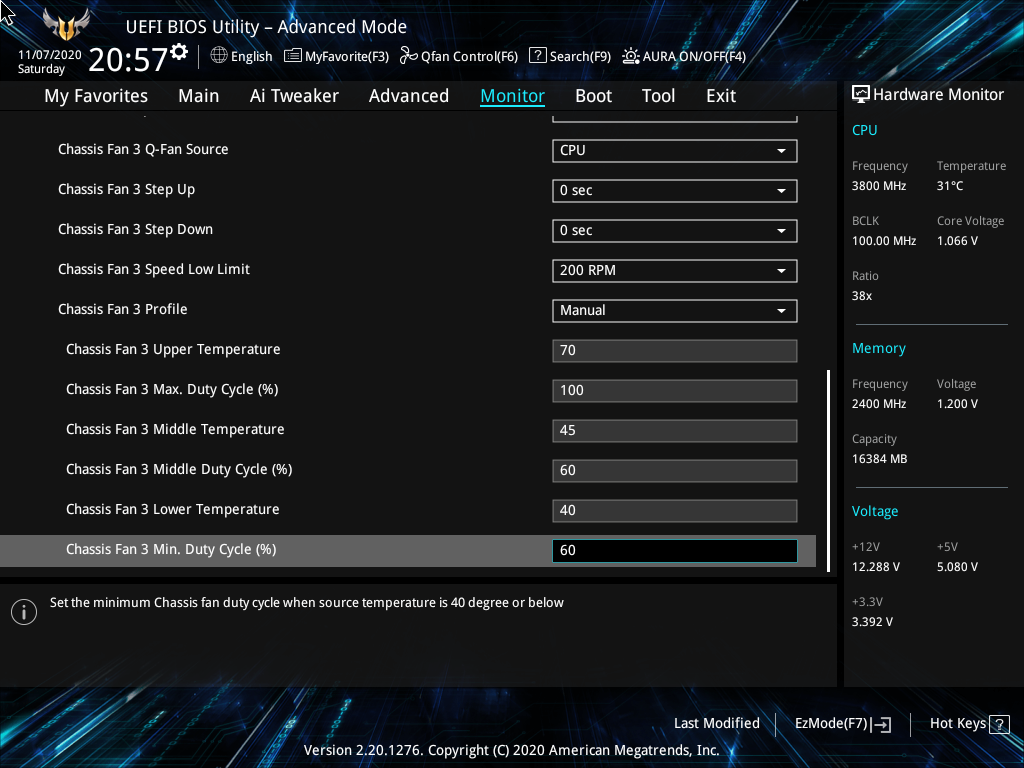Image resolution: width=1024 pixels, height=768 pixels.
Task: Click the 3.392 V reading
Action: (872, 622)
